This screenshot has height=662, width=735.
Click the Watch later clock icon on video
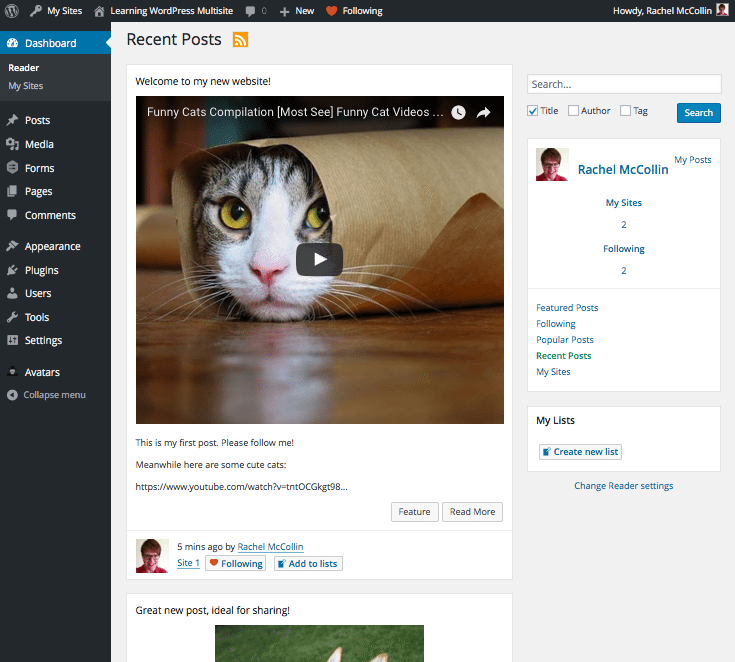tap(458, 113)
